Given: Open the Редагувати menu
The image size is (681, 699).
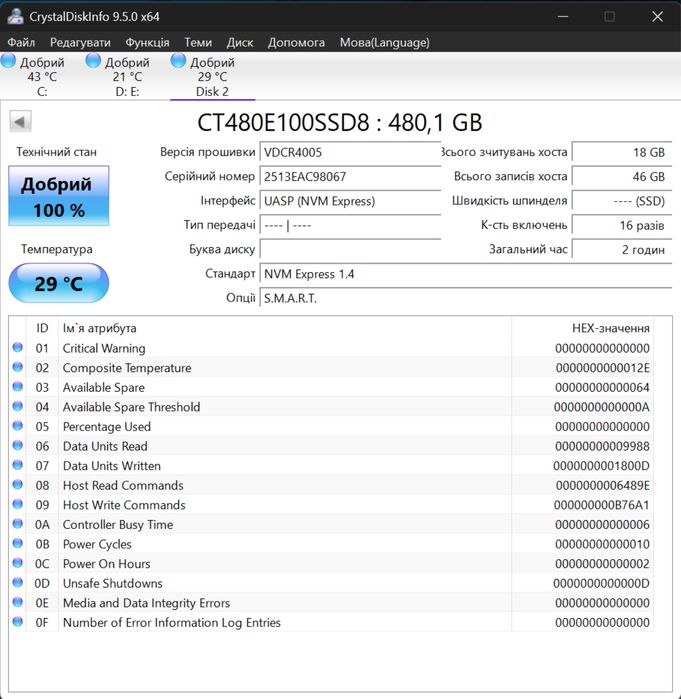Looking at the screenshot, I should [80, 42].
